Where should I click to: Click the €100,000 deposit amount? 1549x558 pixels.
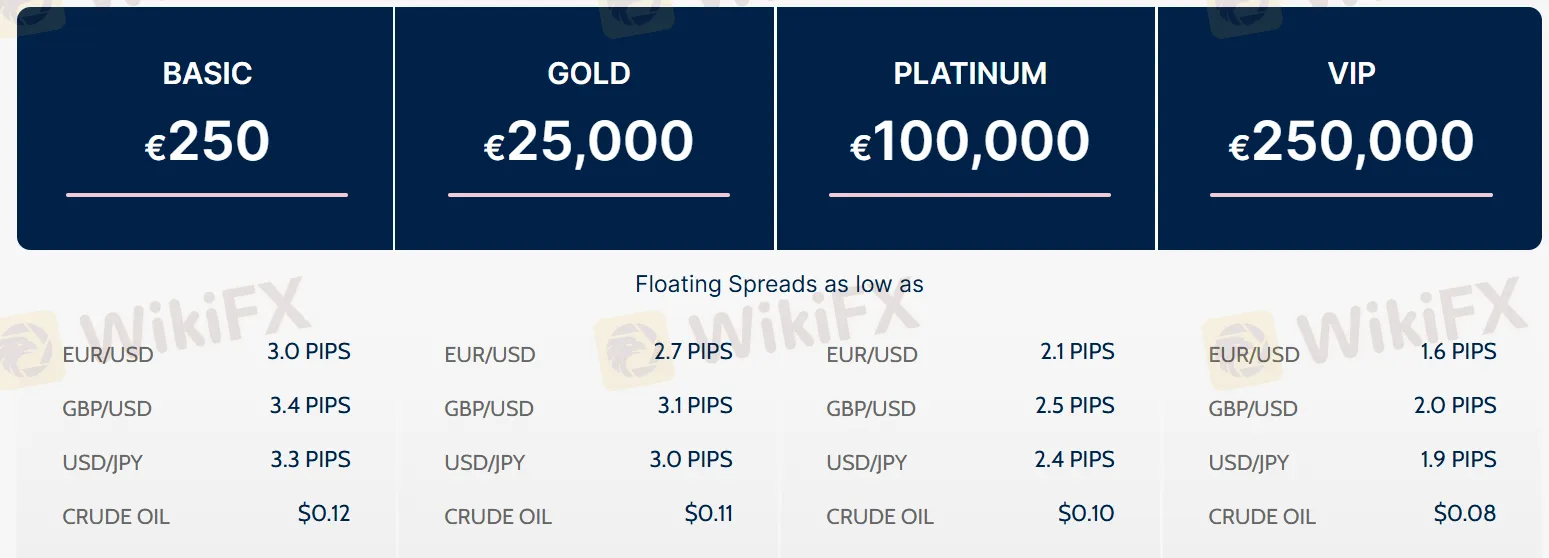[x=970, y=141]
